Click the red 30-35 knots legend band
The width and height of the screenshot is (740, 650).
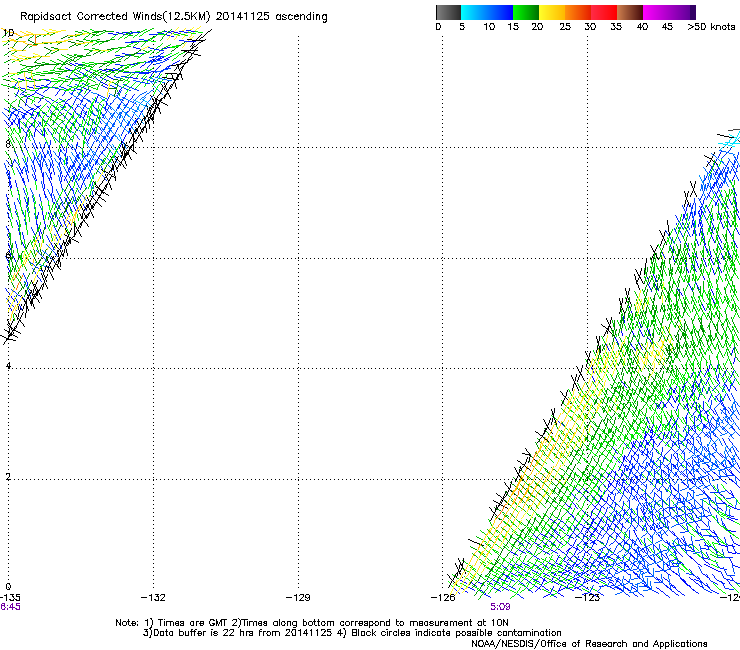604,12
